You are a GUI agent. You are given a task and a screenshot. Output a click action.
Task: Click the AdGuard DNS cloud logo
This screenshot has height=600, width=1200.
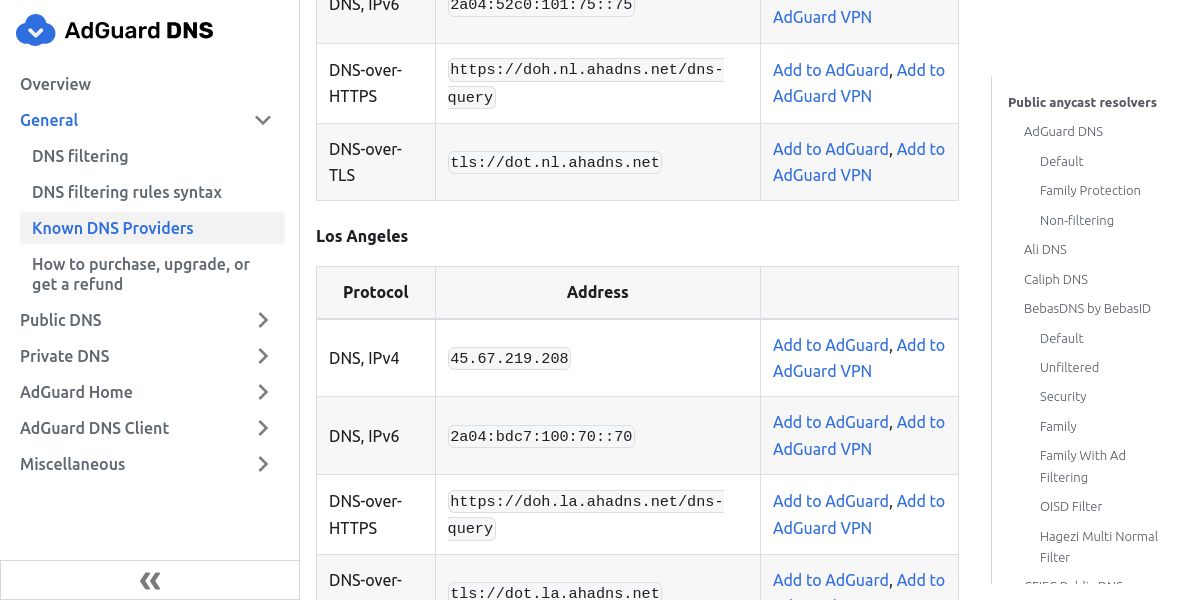[x=37, y=31]
